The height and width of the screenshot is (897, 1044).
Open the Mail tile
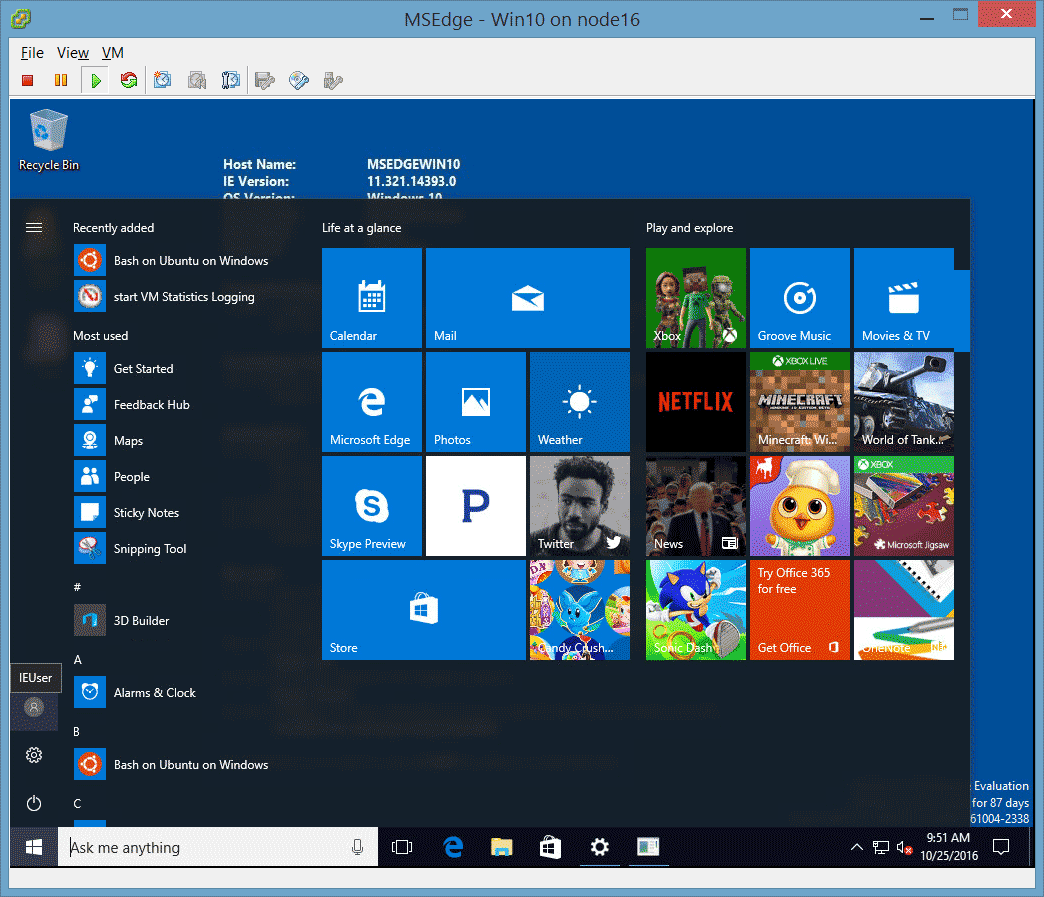tap(527, 298)
